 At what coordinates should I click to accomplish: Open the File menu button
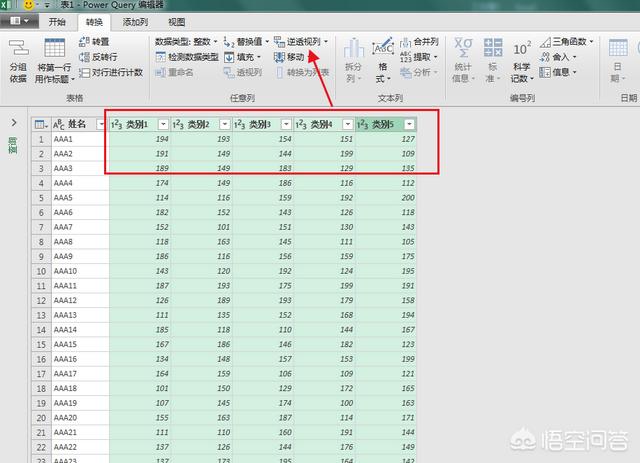tap(19, 20)
